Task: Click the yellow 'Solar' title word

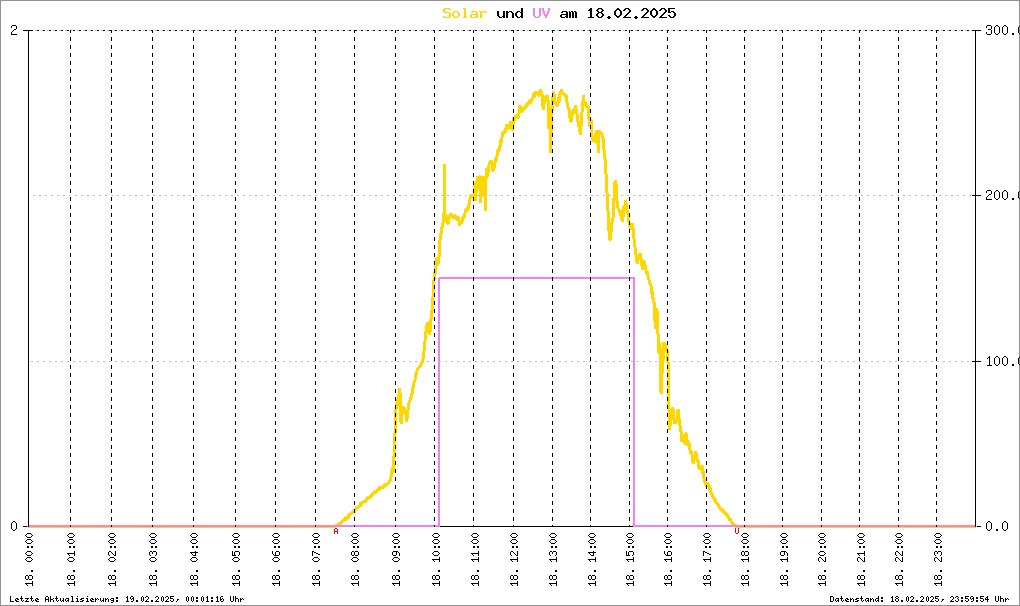Action: 464,13
